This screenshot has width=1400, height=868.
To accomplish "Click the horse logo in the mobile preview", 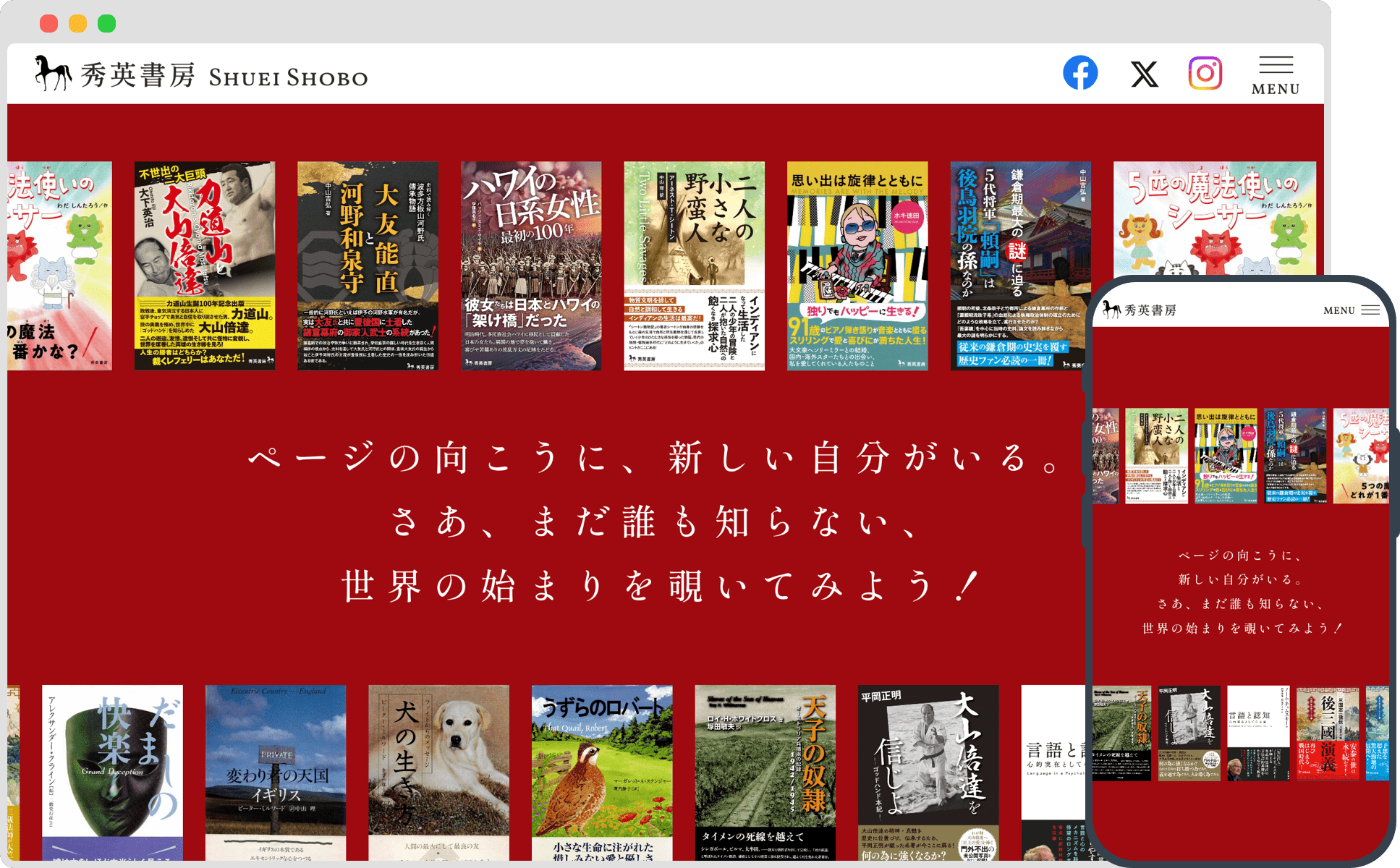I will [x=1111, y=310].
